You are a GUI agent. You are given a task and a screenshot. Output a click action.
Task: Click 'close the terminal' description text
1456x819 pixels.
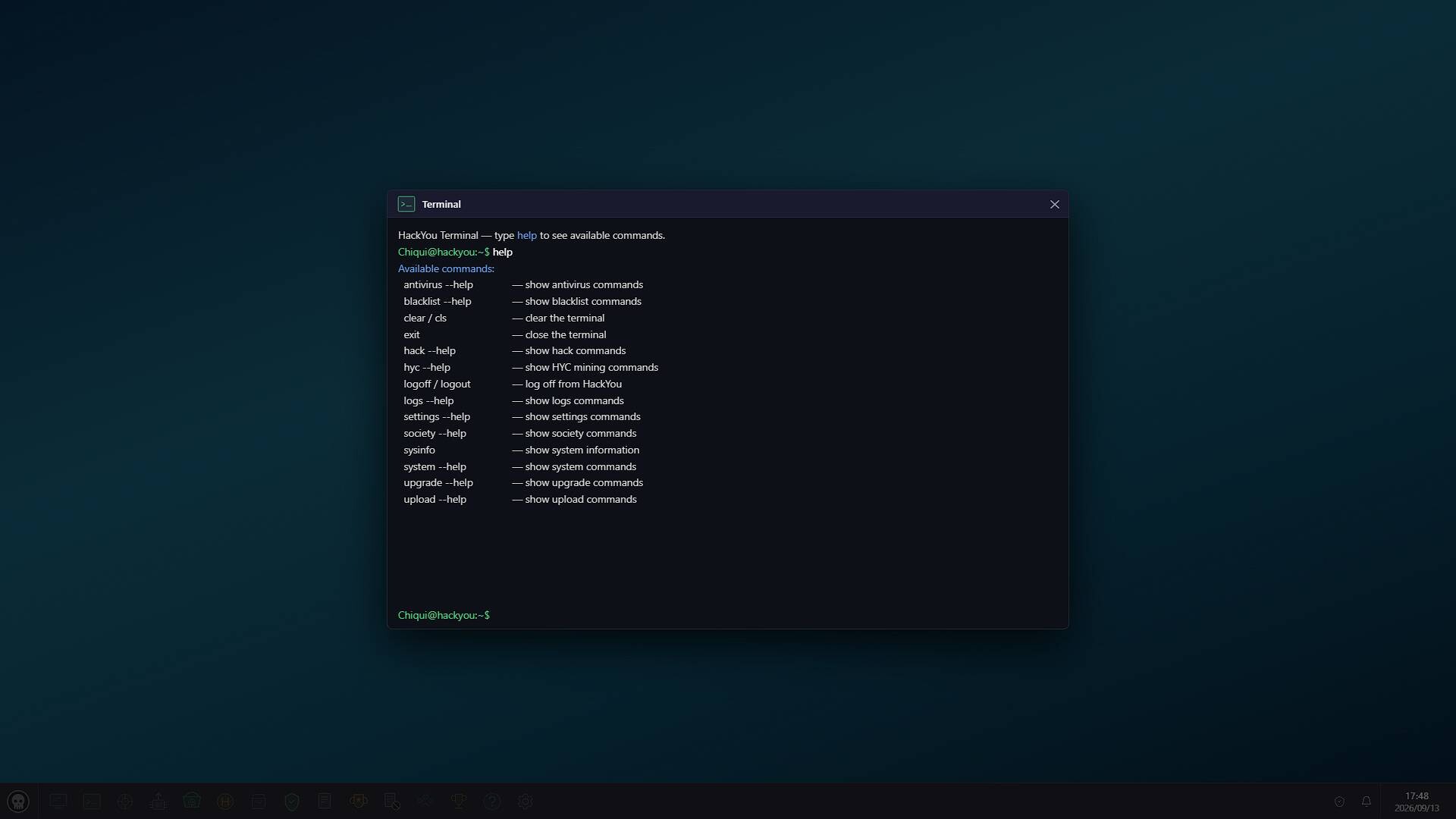coord(566,334)
